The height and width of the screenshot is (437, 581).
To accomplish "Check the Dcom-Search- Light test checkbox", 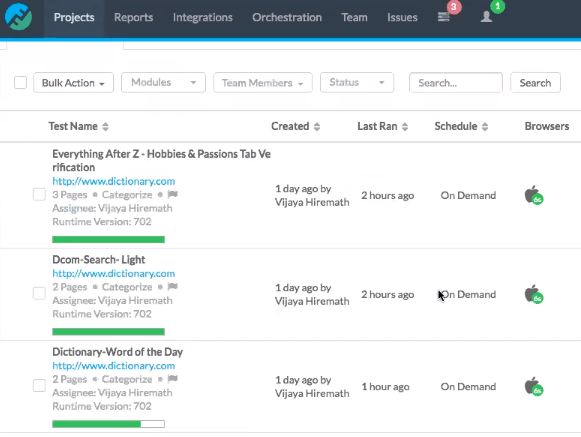I will pyautogui.click(x=39, y=293).
